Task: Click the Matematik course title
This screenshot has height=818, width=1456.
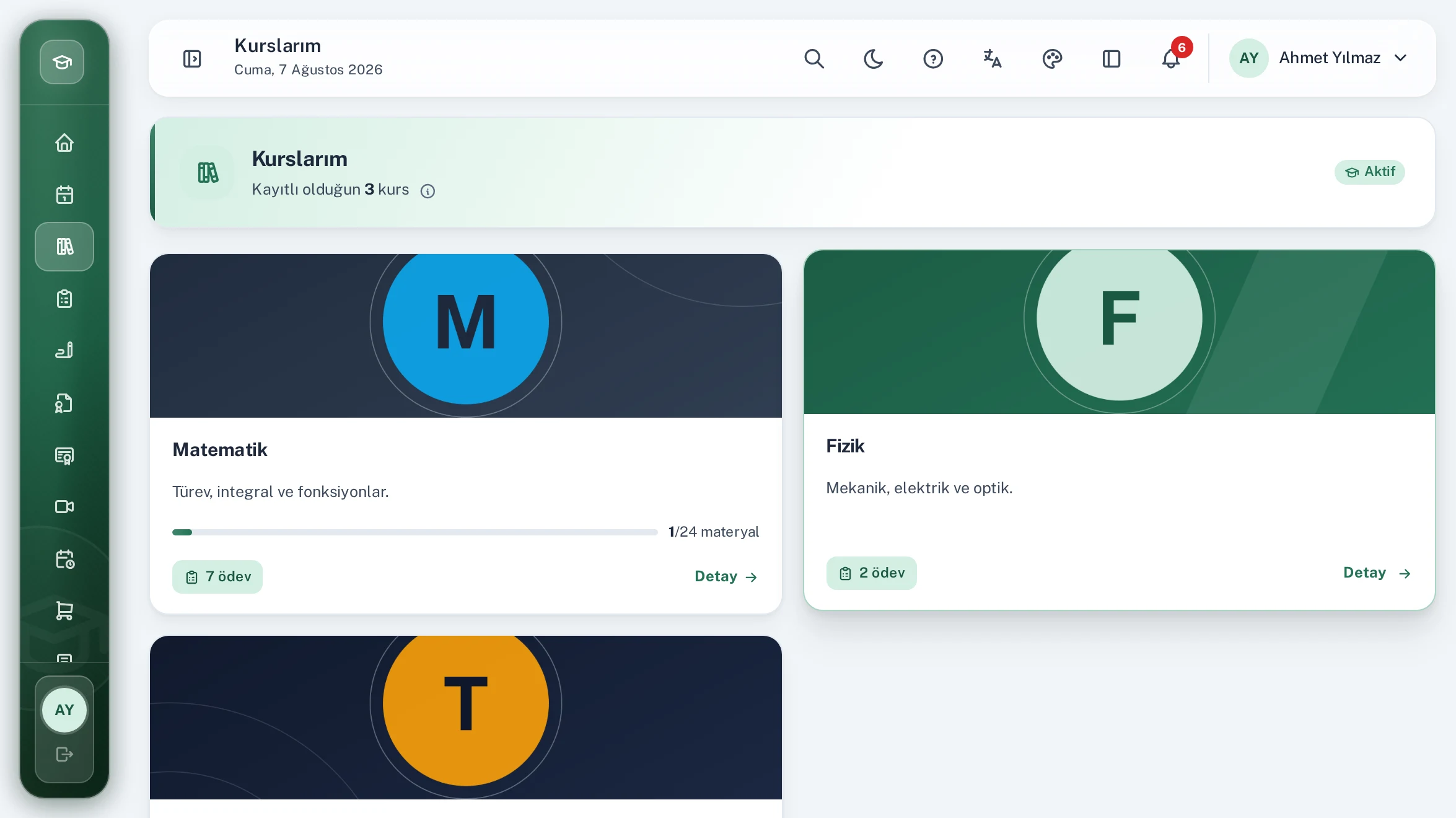Action: (220, 450)
